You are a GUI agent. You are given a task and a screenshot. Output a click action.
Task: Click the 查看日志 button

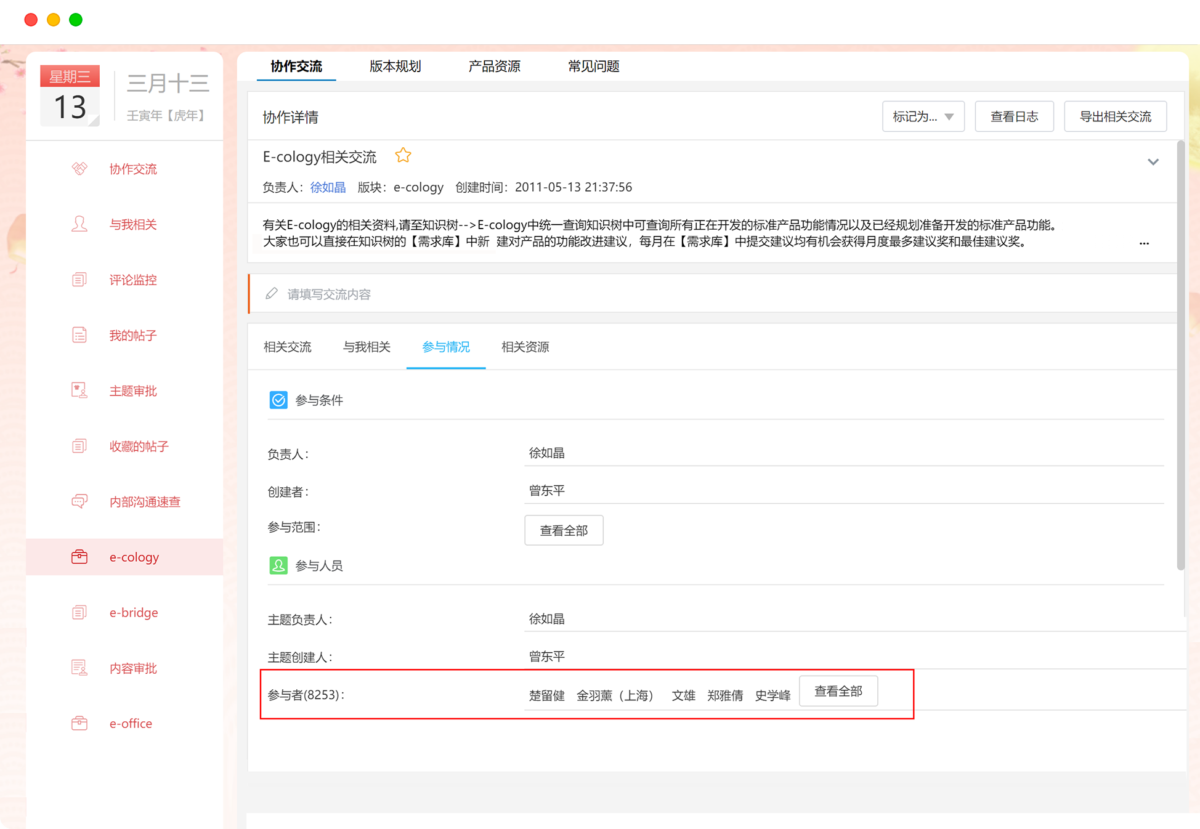tap(1014, 116)
